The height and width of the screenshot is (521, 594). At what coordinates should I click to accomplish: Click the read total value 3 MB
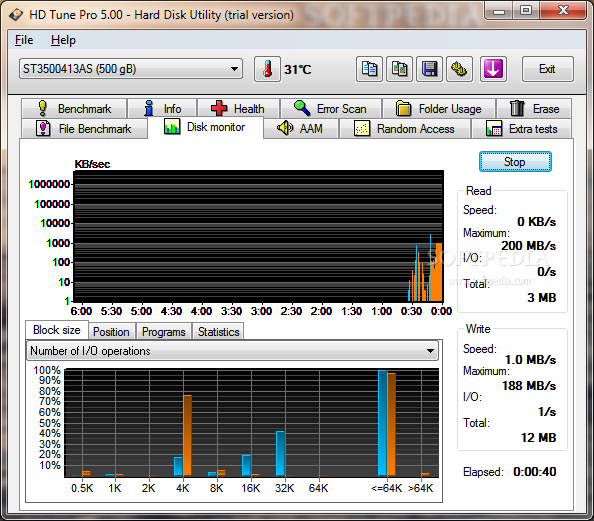click(542, 298)
